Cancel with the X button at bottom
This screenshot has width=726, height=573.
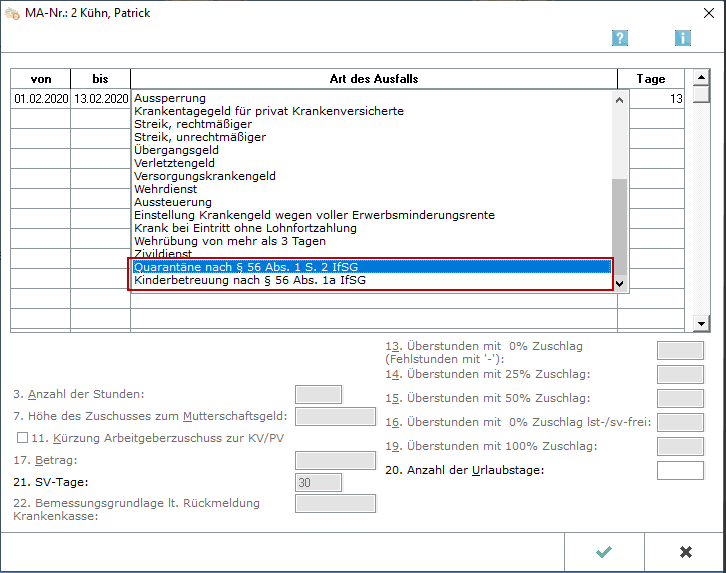685,552
